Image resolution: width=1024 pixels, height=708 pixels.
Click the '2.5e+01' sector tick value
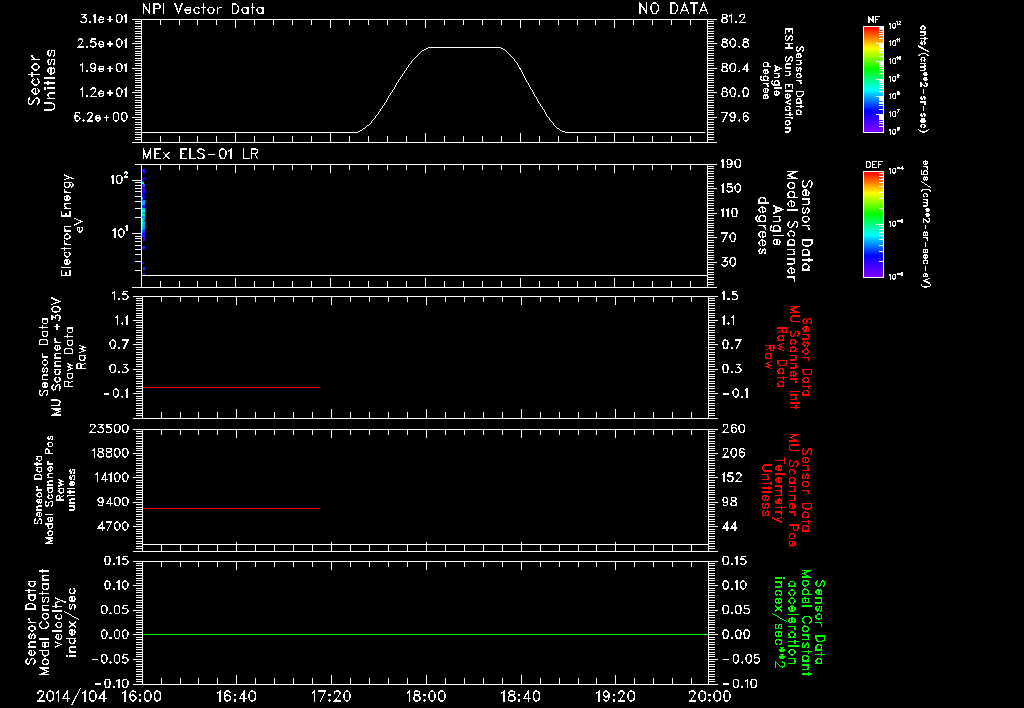(x=104, y=43)
